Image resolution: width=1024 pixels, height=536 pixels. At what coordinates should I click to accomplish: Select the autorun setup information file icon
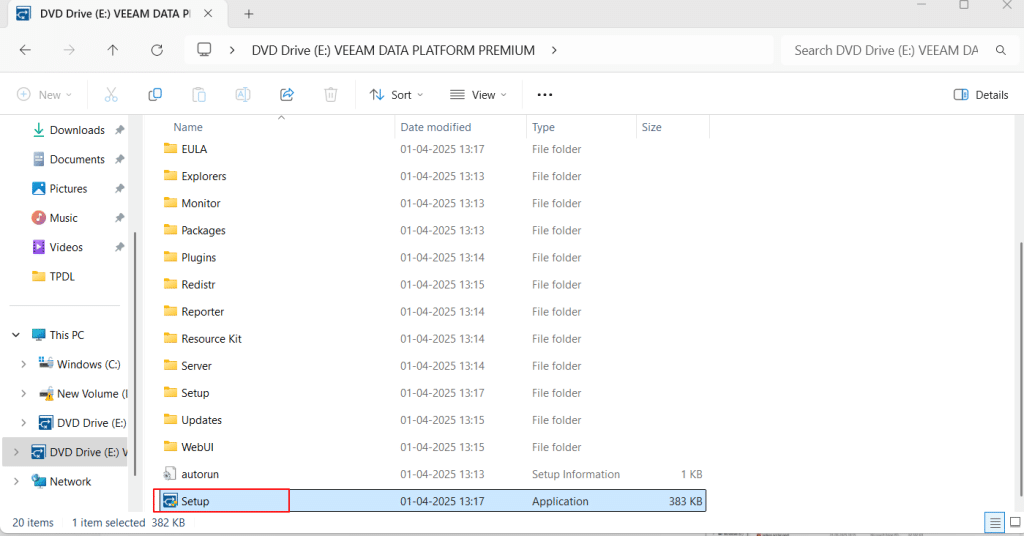coord(170,474)
